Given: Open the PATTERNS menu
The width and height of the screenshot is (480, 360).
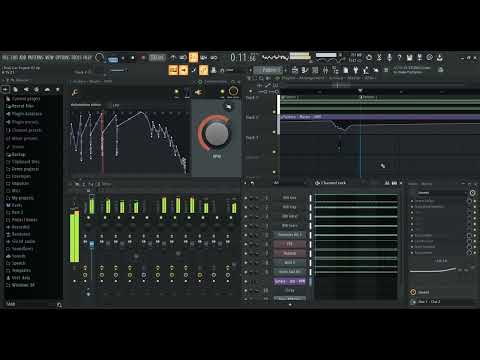Looking at the screenshot, I should 35,57.
